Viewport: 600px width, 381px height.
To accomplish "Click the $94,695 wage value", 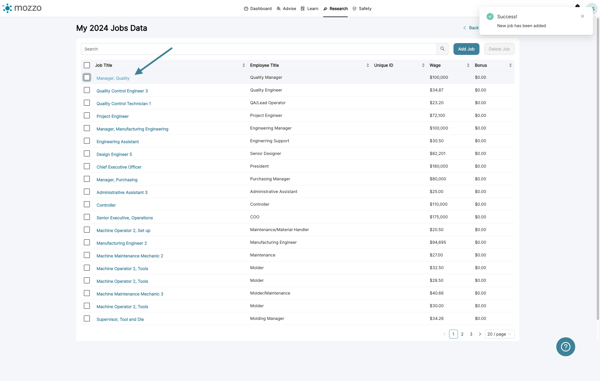I will coord(438,243).
